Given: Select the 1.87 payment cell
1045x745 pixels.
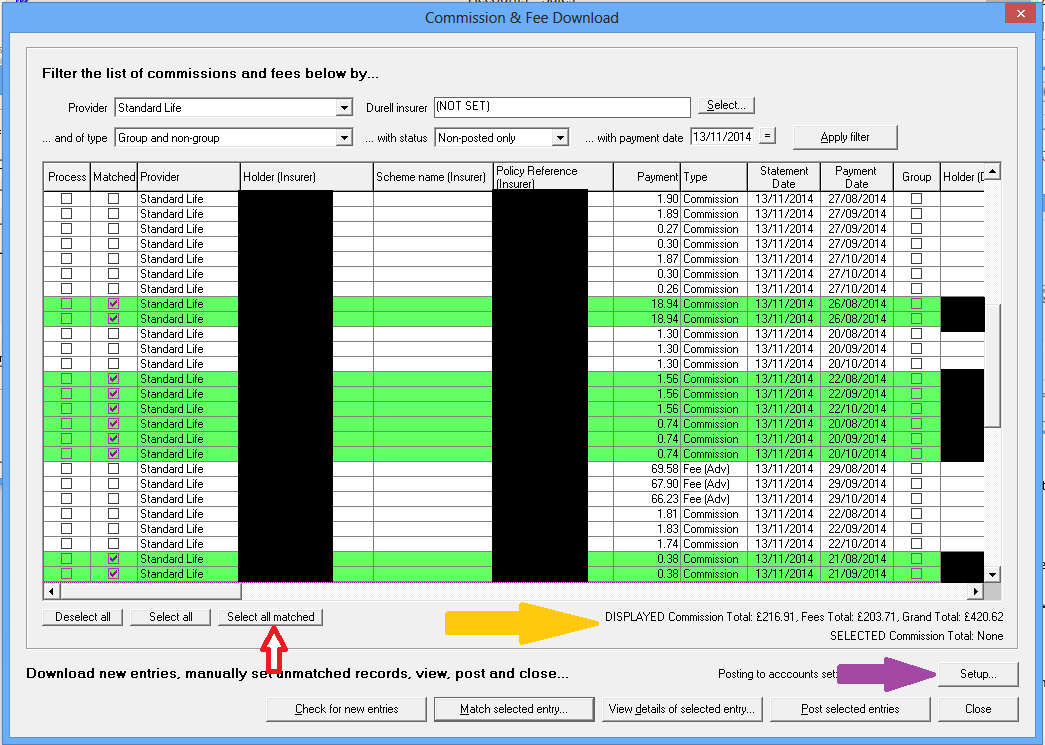Looking at the screenshot, I should 647,259.
